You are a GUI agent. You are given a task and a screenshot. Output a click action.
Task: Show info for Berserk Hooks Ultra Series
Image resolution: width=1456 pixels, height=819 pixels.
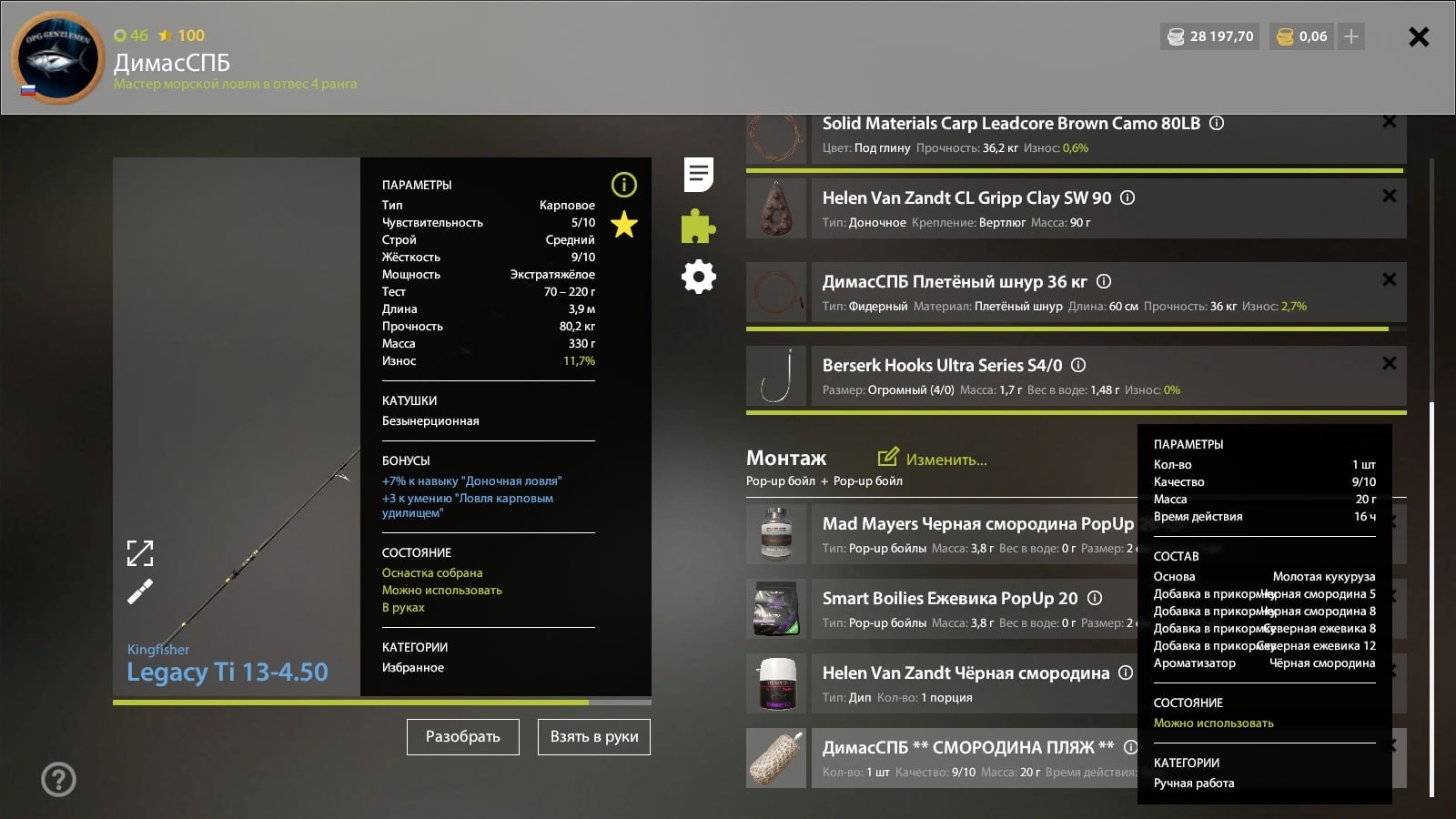[x=1078, y=365]
